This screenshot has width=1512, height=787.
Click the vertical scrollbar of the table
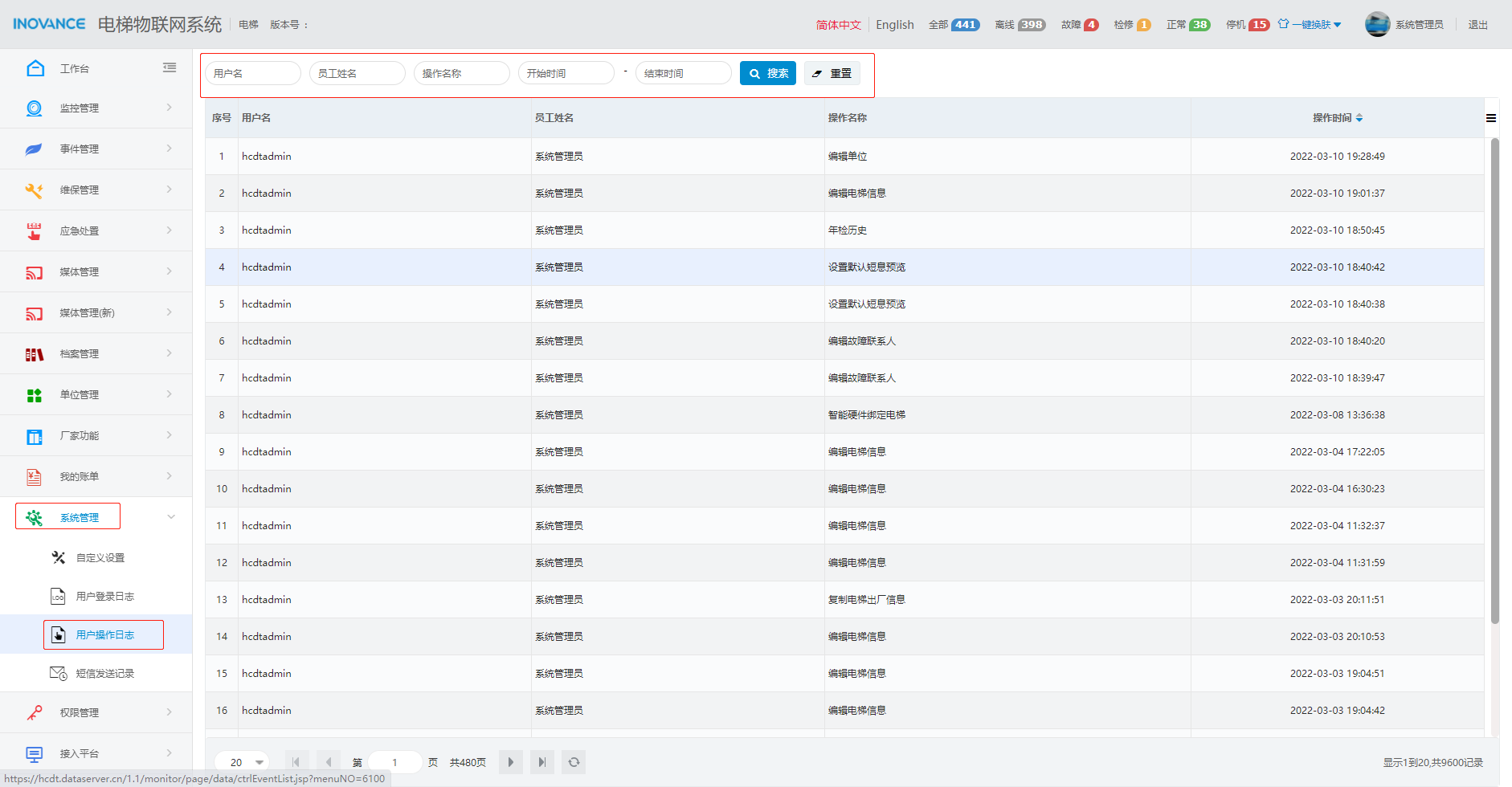[1494, 377]
